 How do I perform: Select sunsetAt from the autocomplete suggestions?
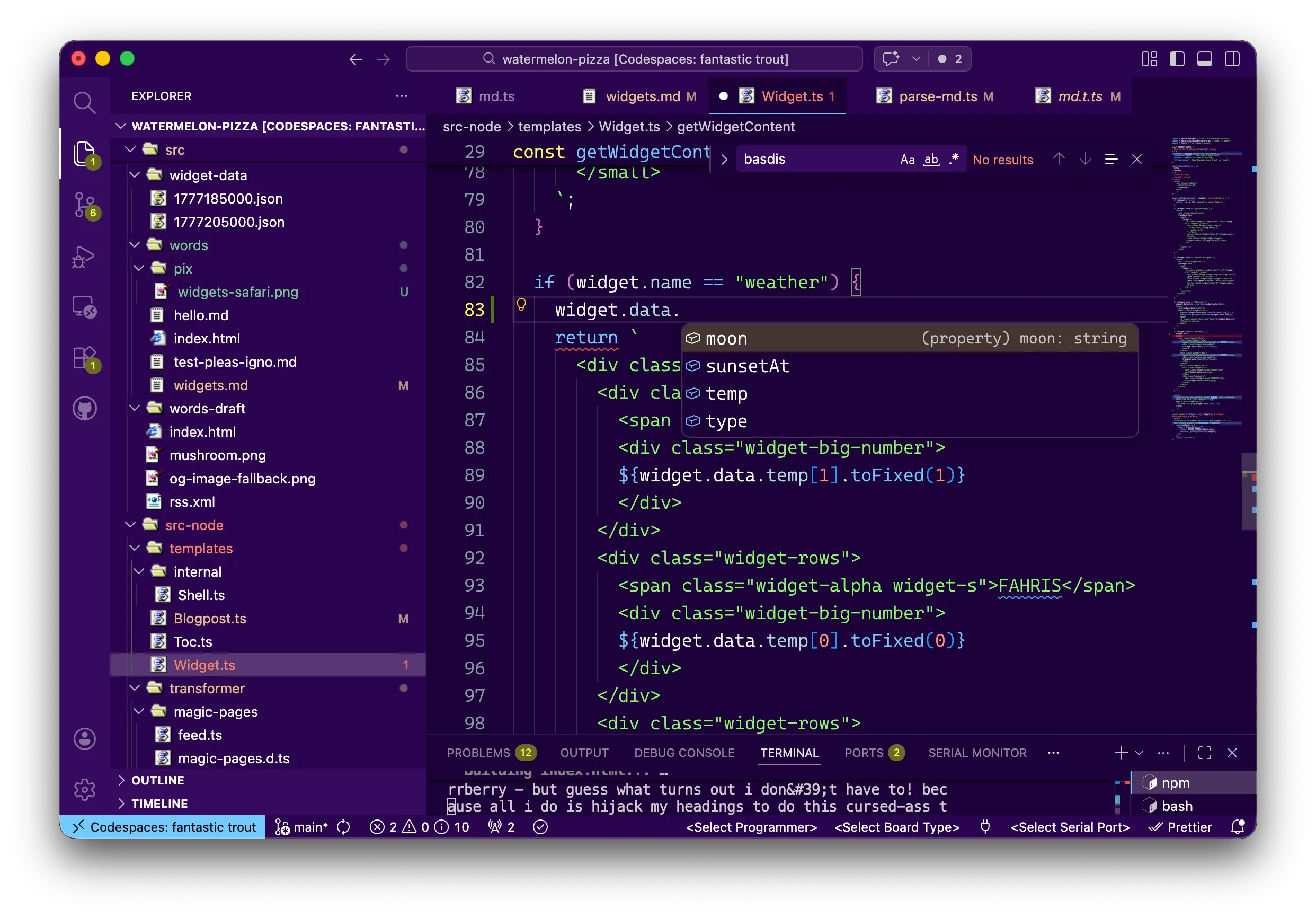(747, 366)
